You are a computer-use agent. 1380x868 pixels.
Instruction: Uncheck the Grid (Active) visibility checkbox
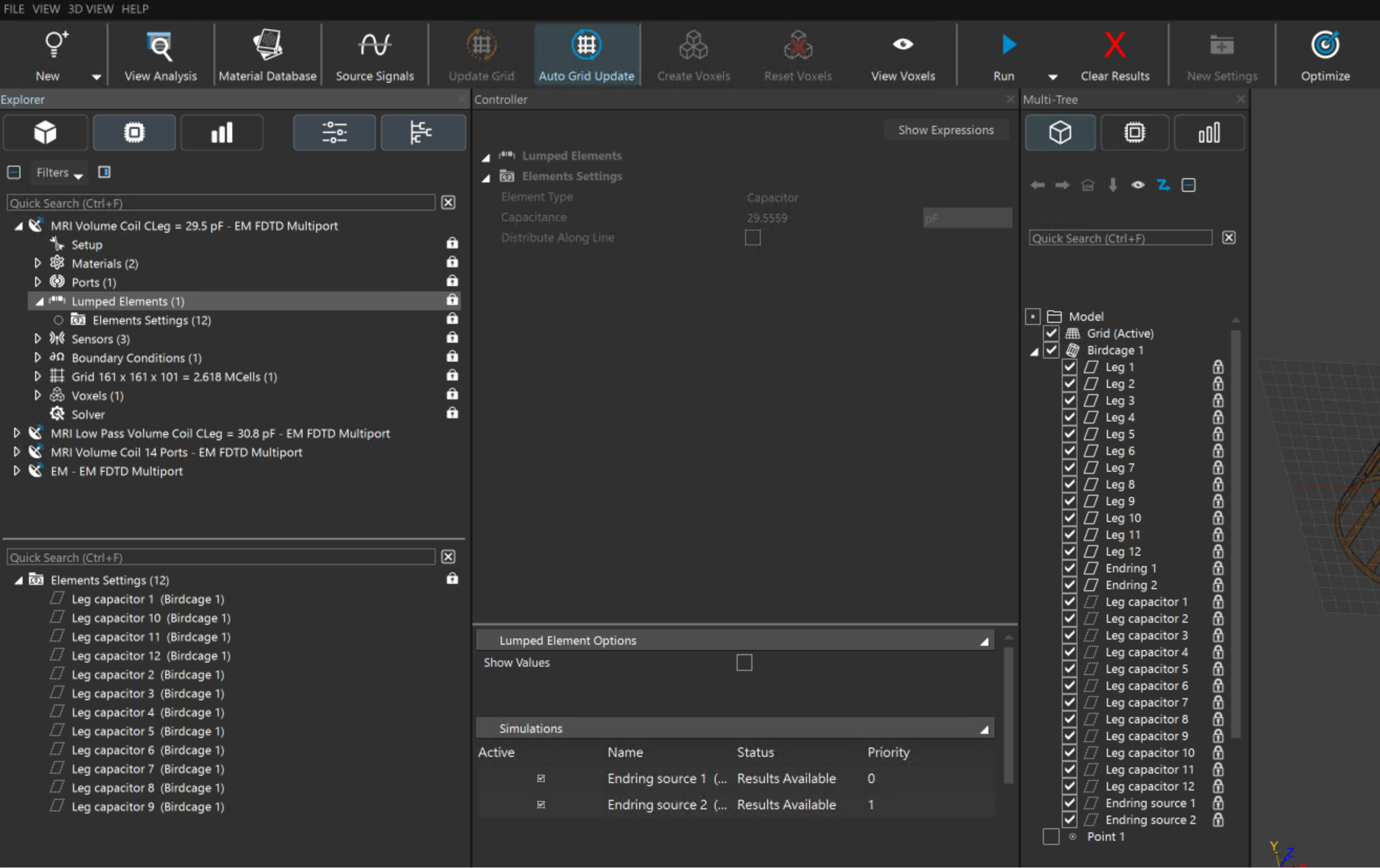1051,333
